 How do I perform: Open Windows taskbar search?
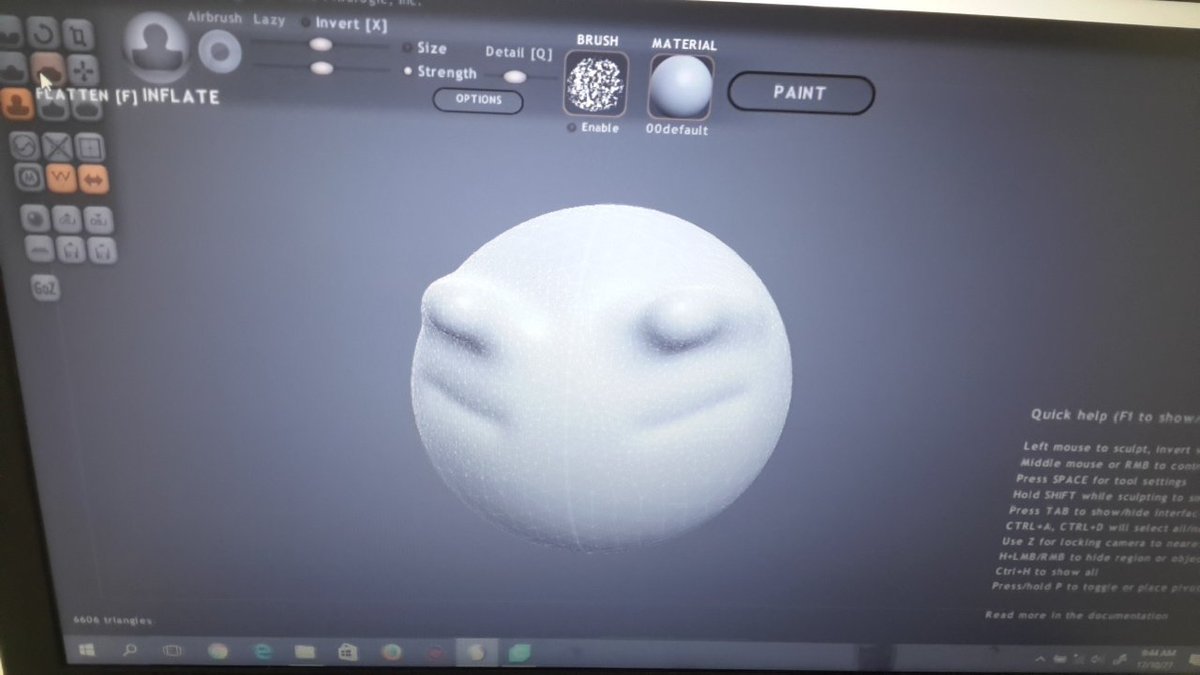coord(130,650)
